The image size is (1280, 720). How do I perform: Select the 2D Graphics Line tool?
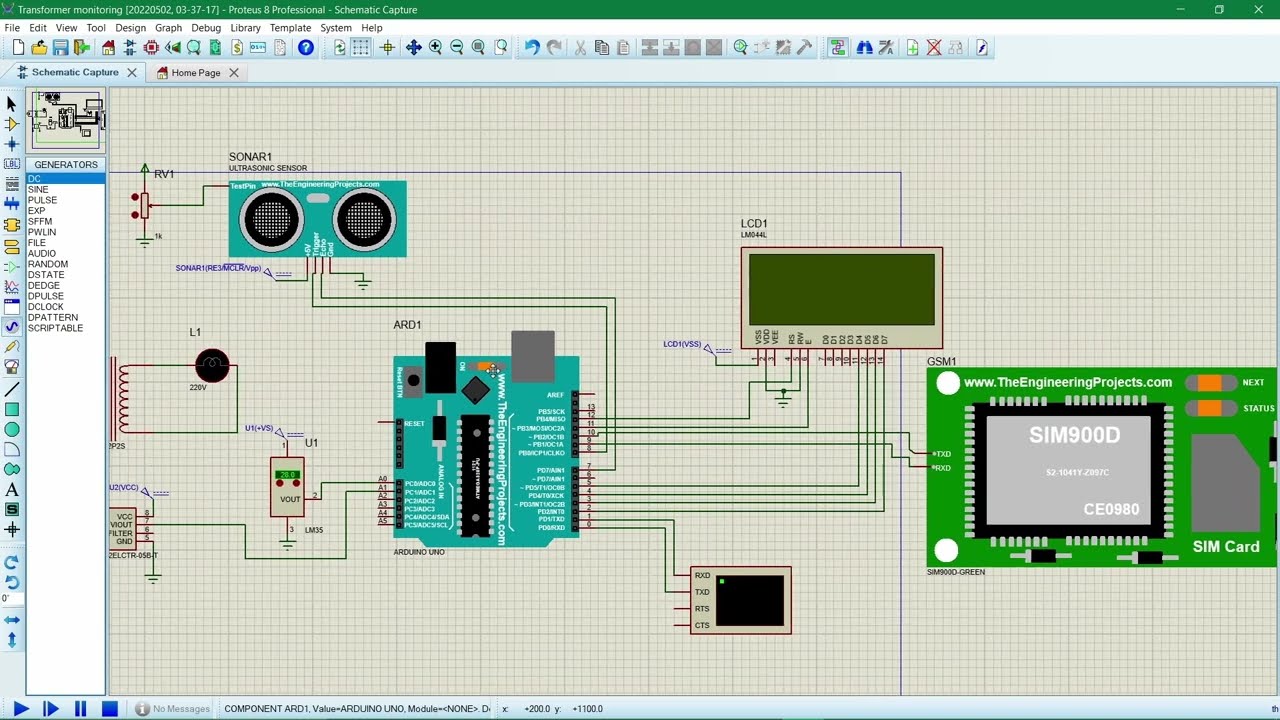click(x=12, y=389)
